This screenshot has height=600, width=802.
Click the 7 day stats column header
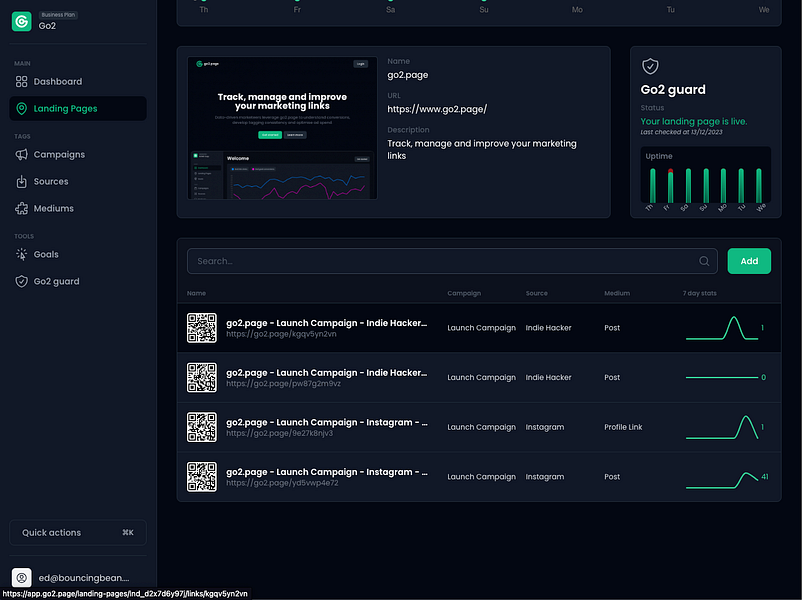pos(699,293)
